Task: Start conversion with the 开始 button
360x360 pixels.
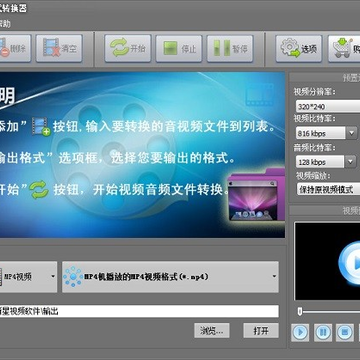Action: click(128, 48)
